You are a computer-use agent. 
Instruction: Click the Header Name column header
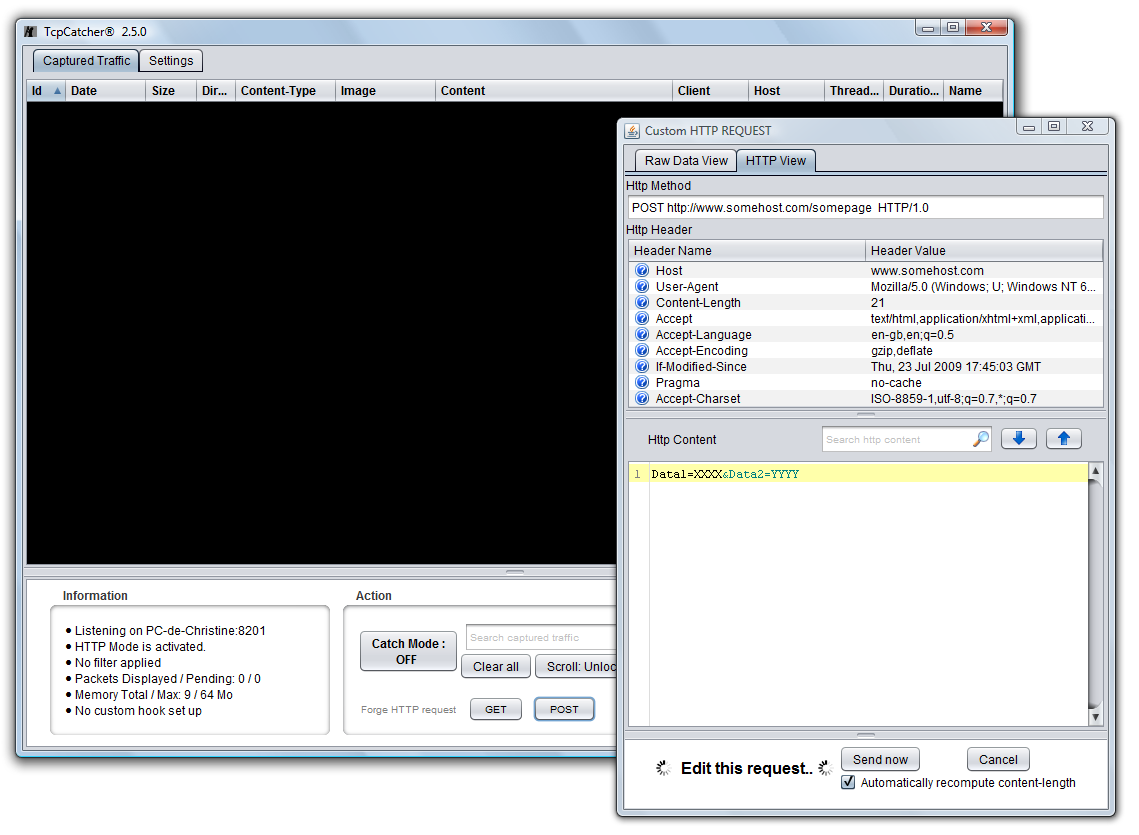(747, 251)
